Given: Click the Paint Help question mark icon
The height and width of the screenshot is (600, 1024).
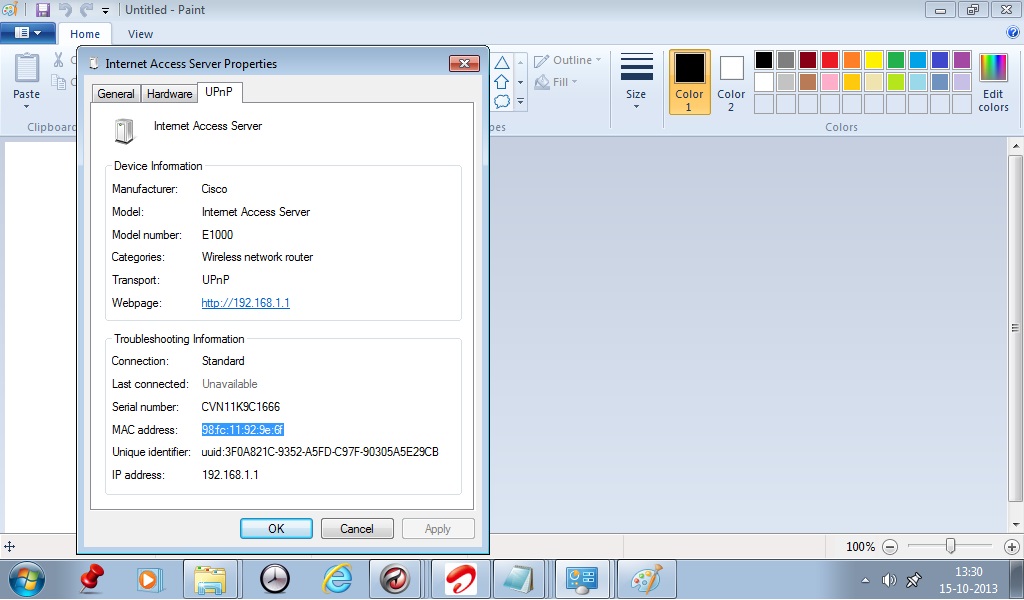Looking at the screenshot, I should (x=1014, y=32).
